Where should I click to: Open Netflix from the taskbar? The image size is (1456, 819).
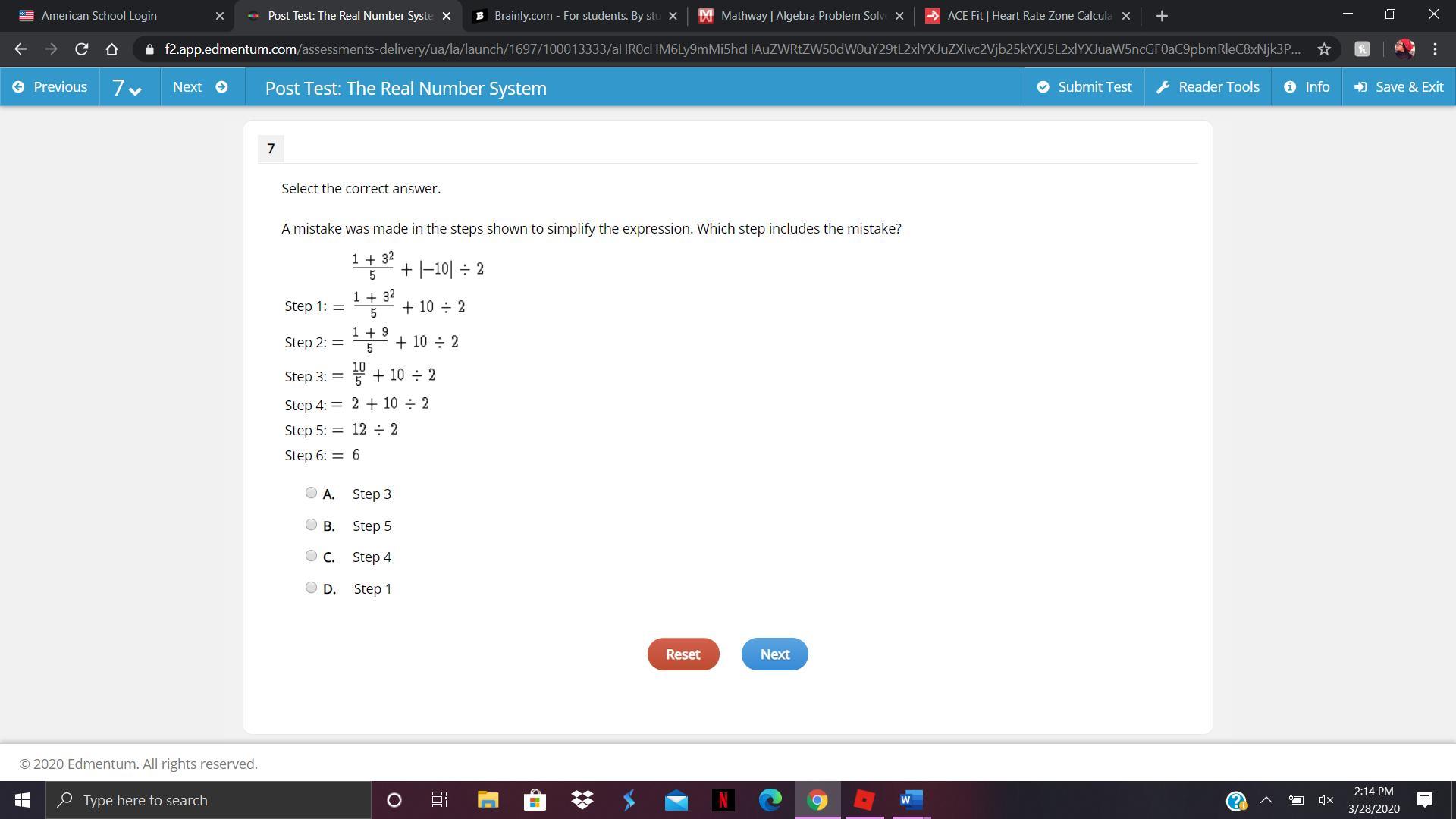coord(723,800)
